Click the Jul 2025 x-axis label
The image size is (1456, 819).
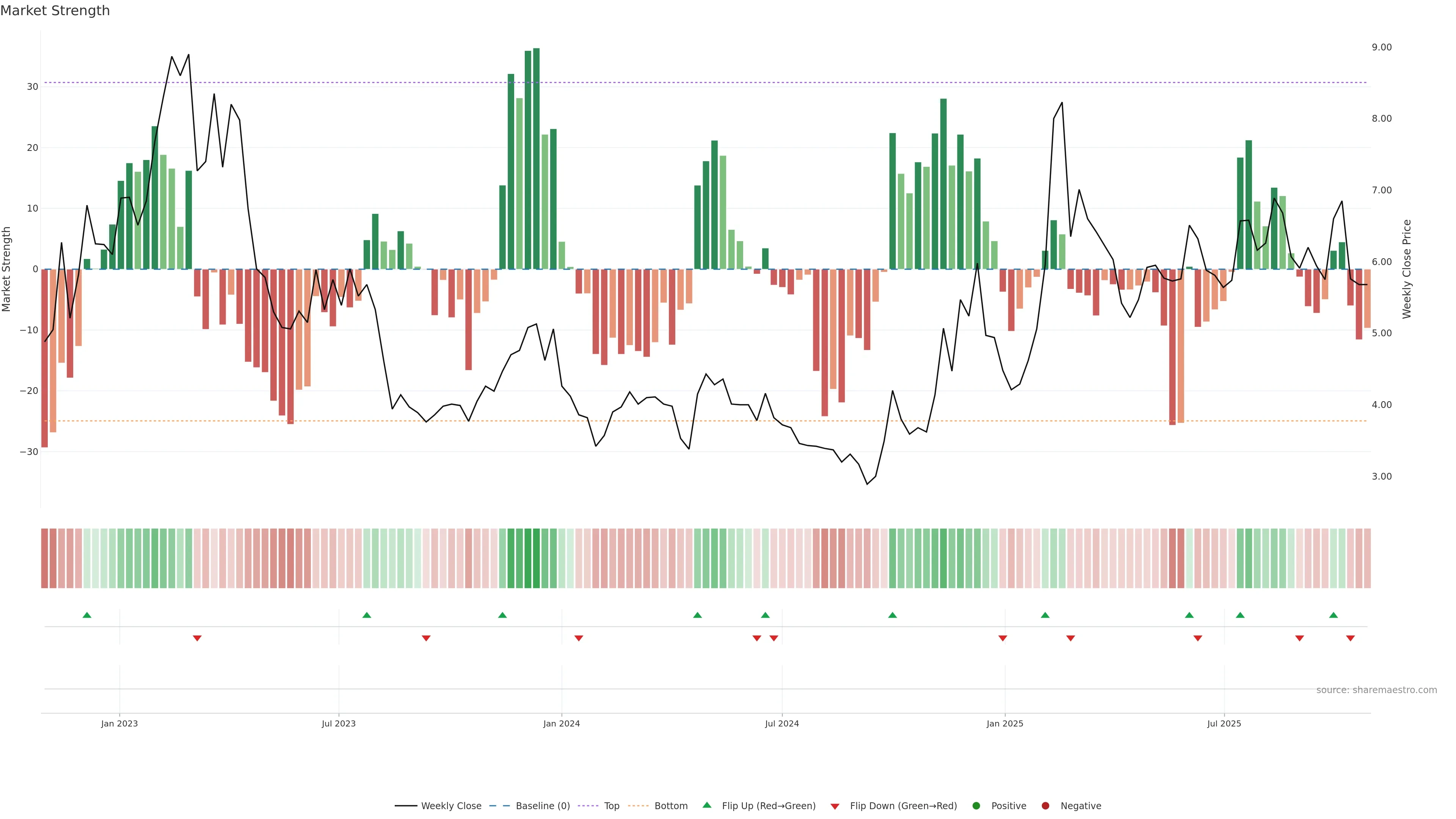(x=1224, y=723)
